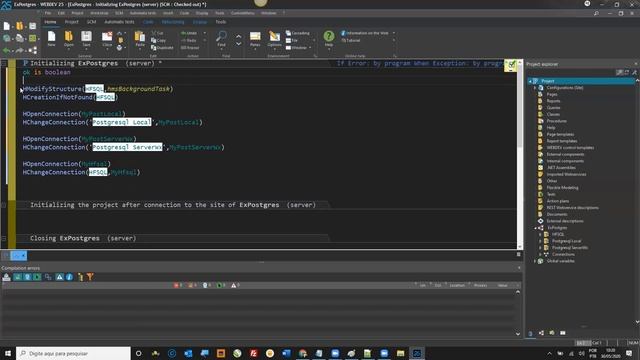This screenshot has width=640, height=360.
Task: Select Procedures folder in Project explorer
Action: 557,121
